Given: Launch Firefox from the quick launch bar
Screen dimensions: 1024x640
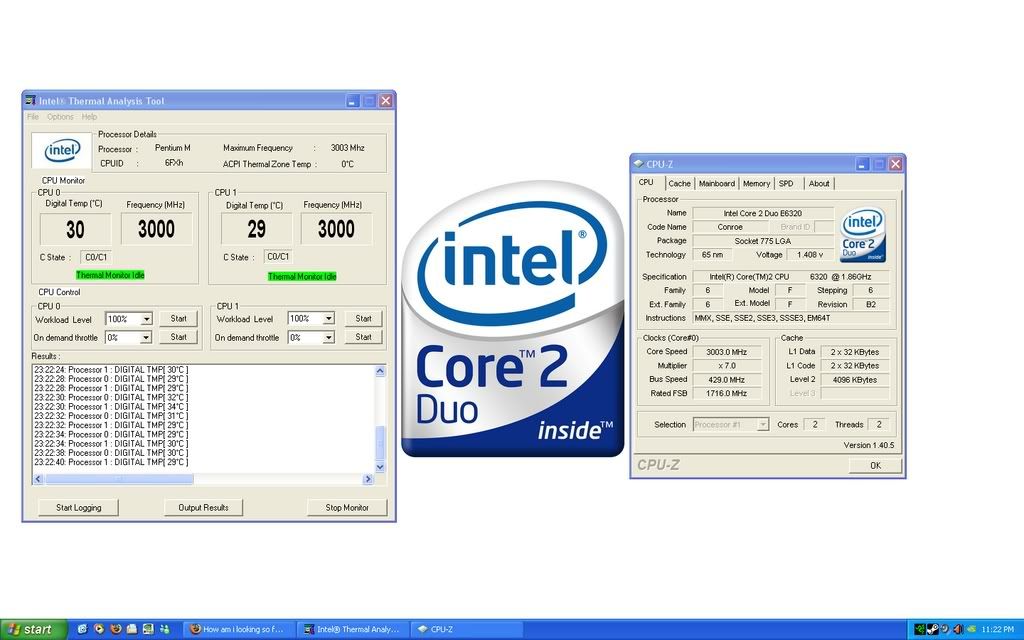Looking at the screenshot, I should [x=116, y=629].
